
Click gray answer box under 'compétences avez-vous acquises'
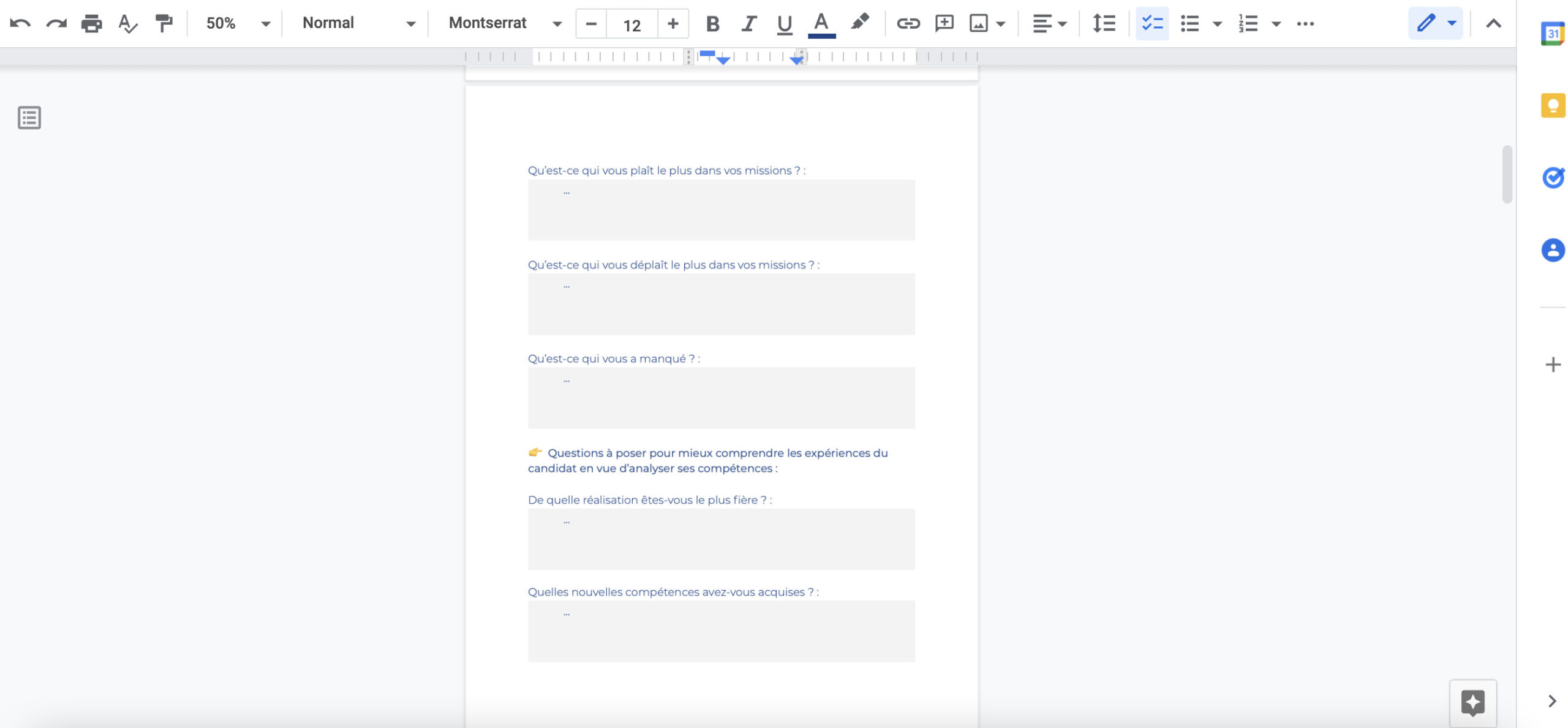[721, 631]
